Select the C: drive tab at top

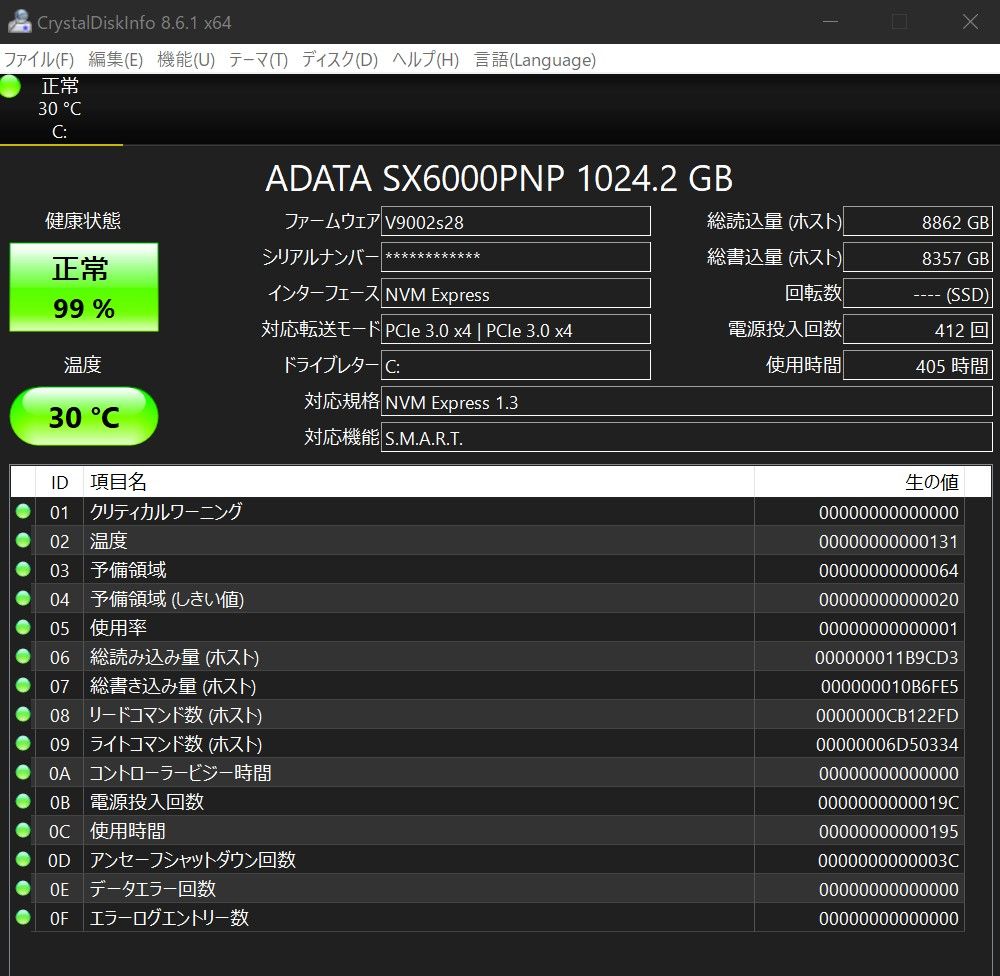pos(60,109)
